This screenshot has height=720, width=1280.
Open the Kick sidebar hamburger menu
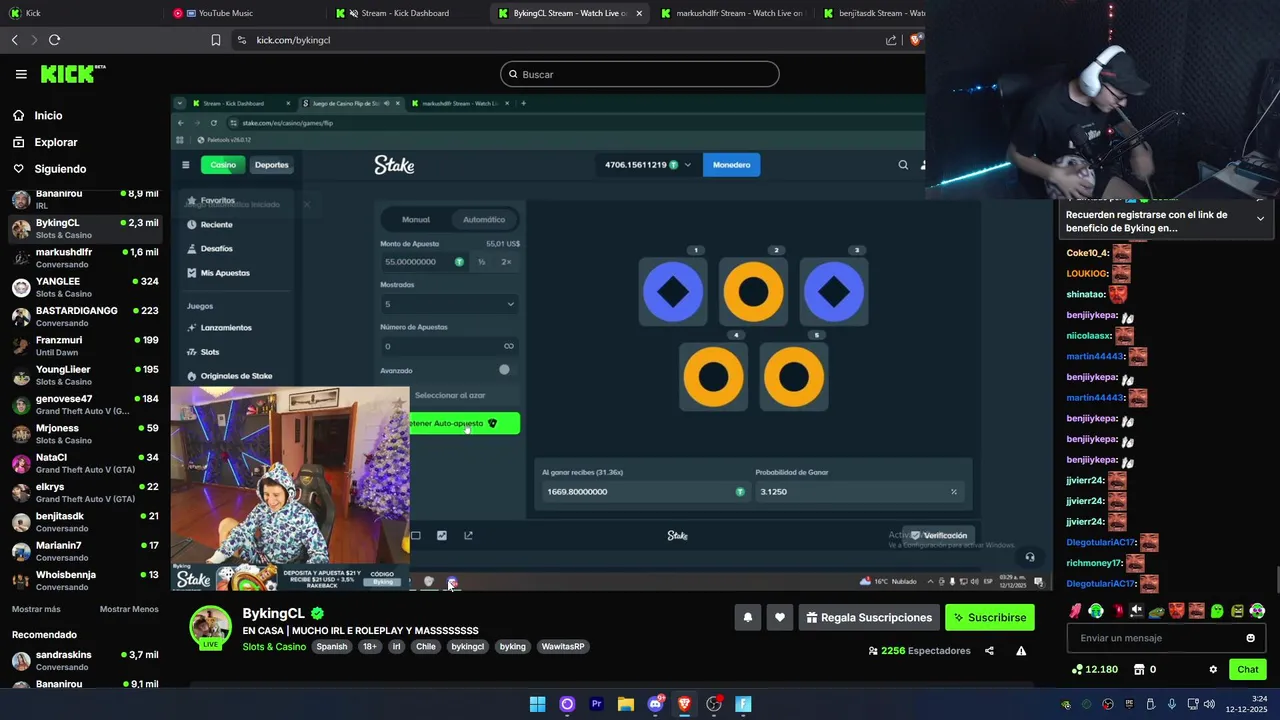[21, 74]
